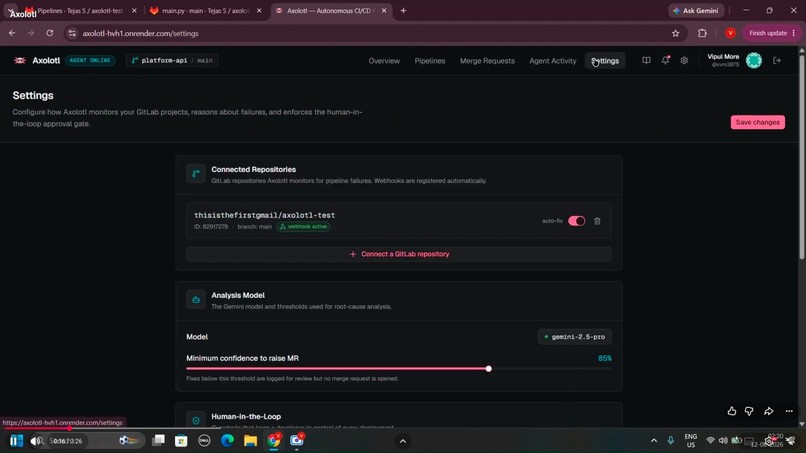Viewport: 806px width, 453px height.
Task: Delete the axolotl-test repository with the trash icon
Action: click(x=597, y=221)
